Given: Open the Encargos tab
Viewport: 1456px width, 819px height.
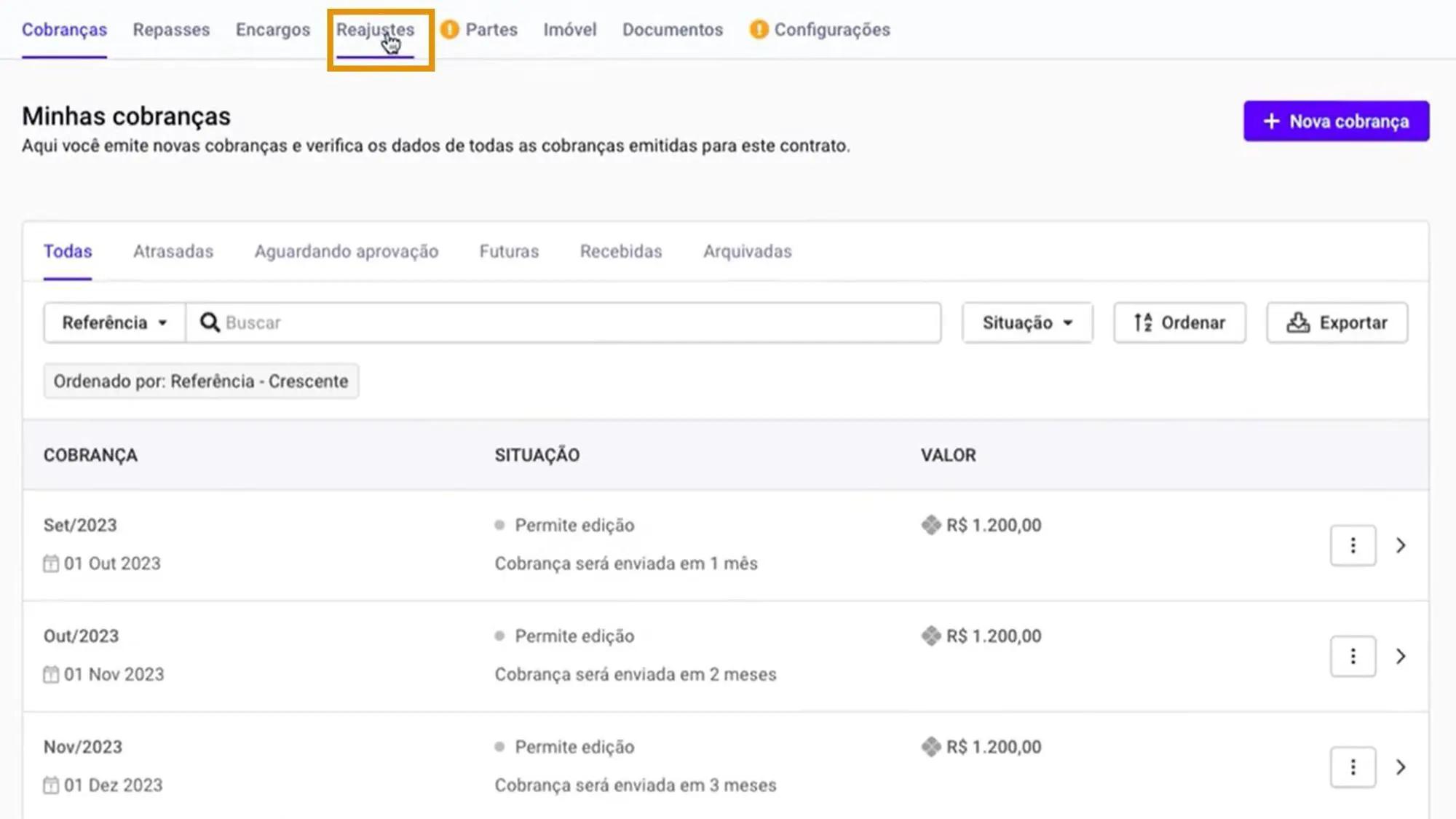Looking at the screenshot, I should coord(273,30).
